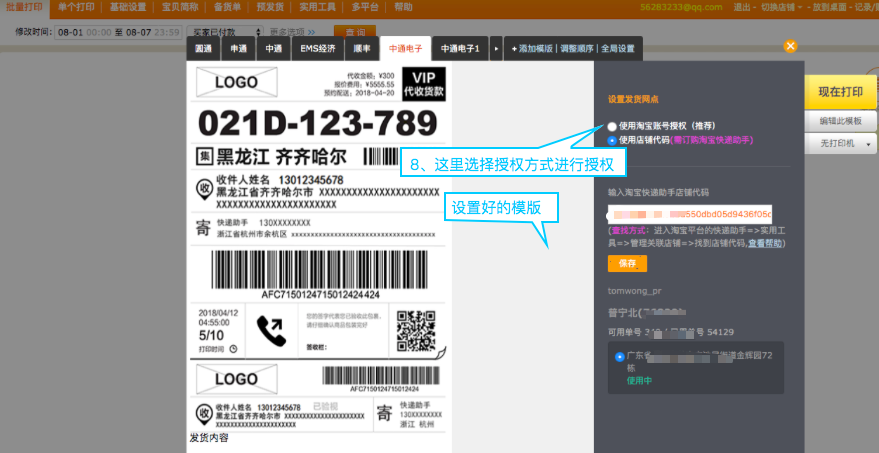
Task: Click the phone icon on label preview
Action: coord(271,329)
